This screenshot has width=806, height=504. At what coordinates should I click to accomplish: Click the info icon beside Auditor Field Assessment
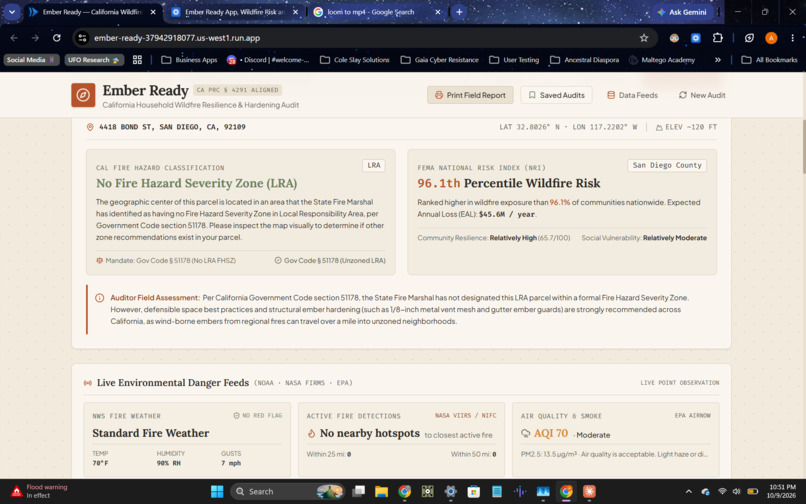[x=100, y=298]
